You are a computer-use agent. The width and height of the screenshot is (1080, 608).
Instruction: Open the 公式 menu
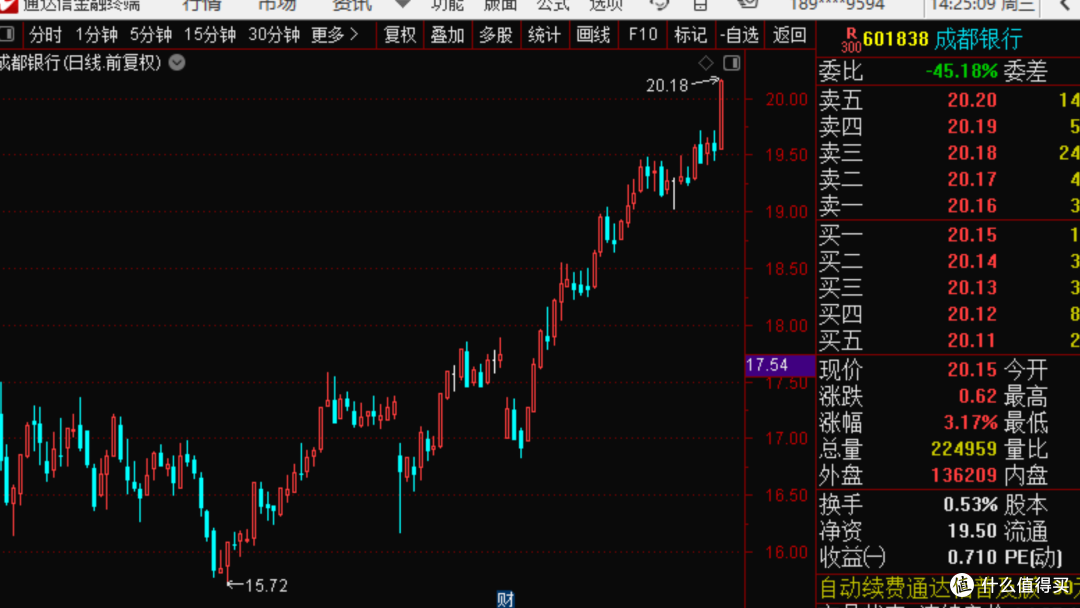(x=553, y=6)
